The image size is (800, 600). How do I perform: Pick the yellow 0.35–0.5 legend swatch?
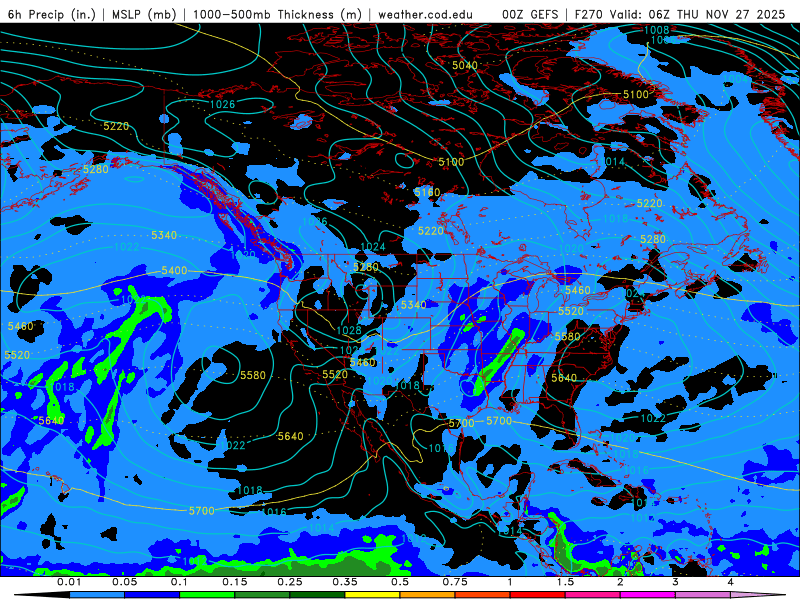click(372, 595)
